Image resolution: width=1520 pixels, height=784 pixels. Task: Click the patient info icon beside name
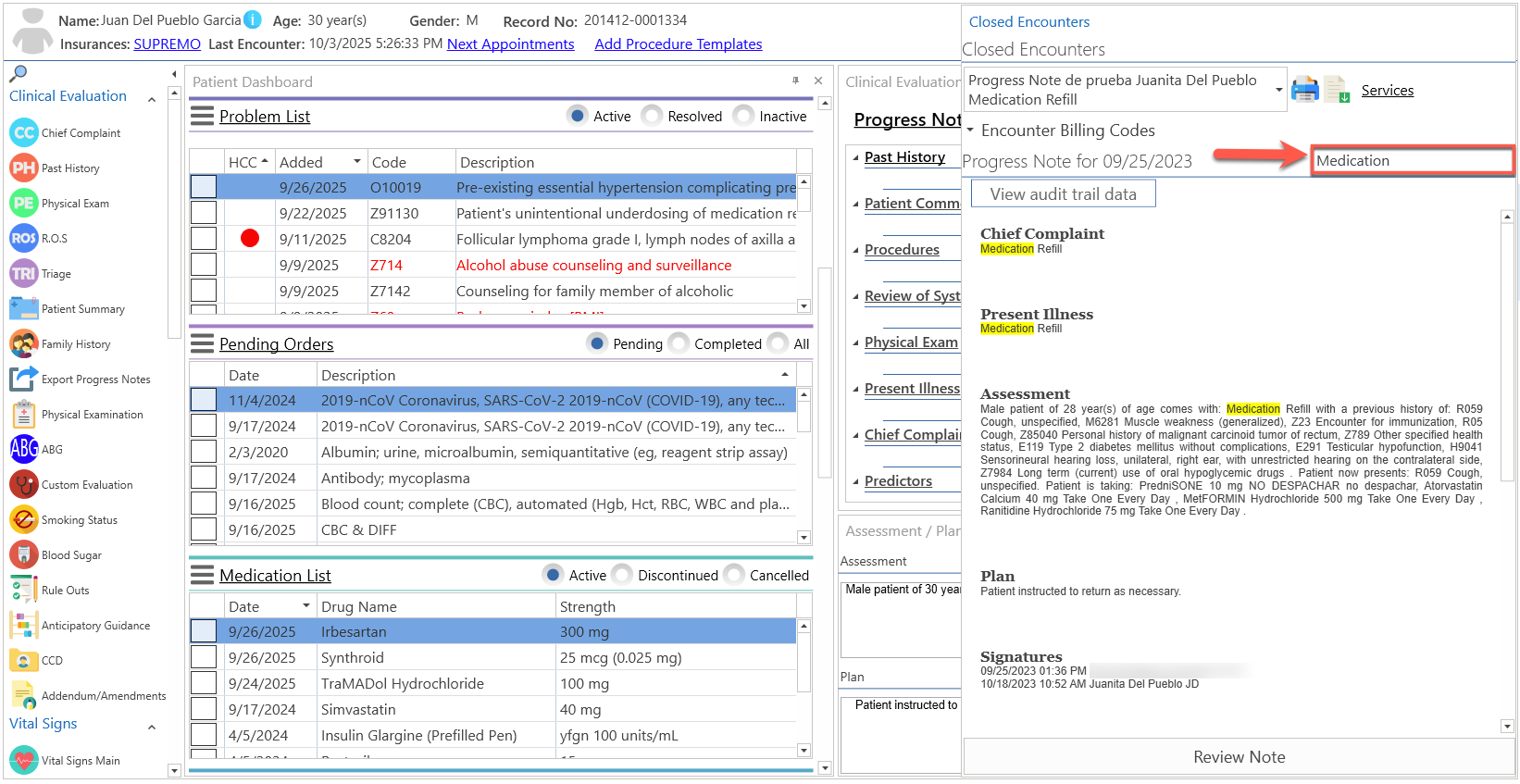click(253, 19)
